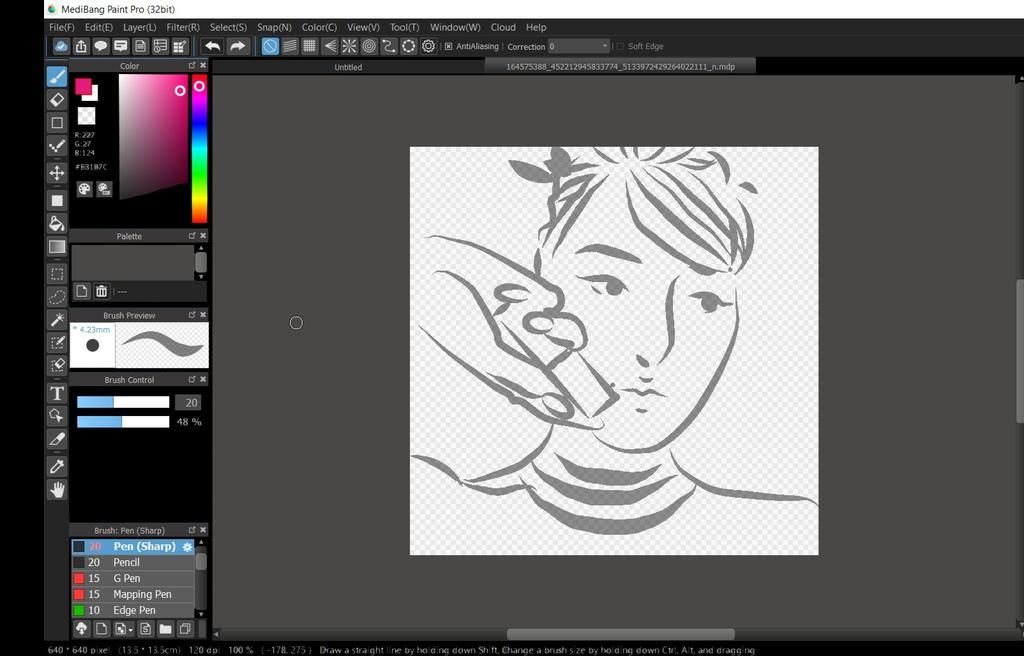Choose the Gradient tool
The image size is (1024, 656).
tap(57, 247)
